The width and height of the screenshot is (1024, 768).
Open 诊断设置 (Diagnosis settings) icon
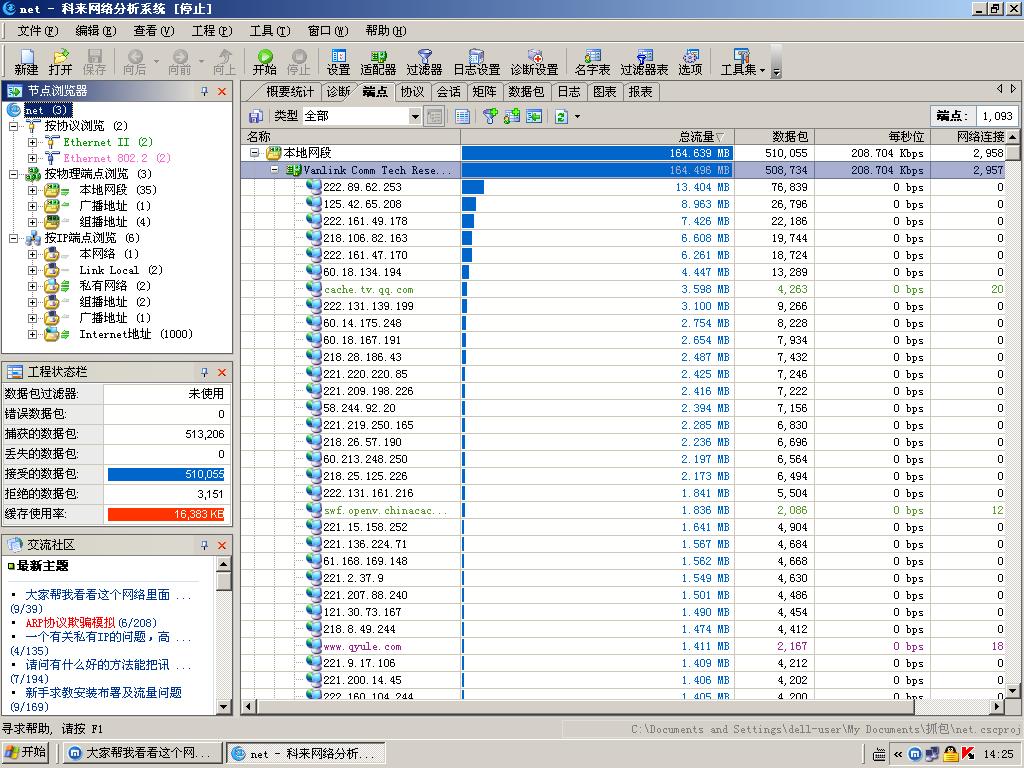pos(534,61)
